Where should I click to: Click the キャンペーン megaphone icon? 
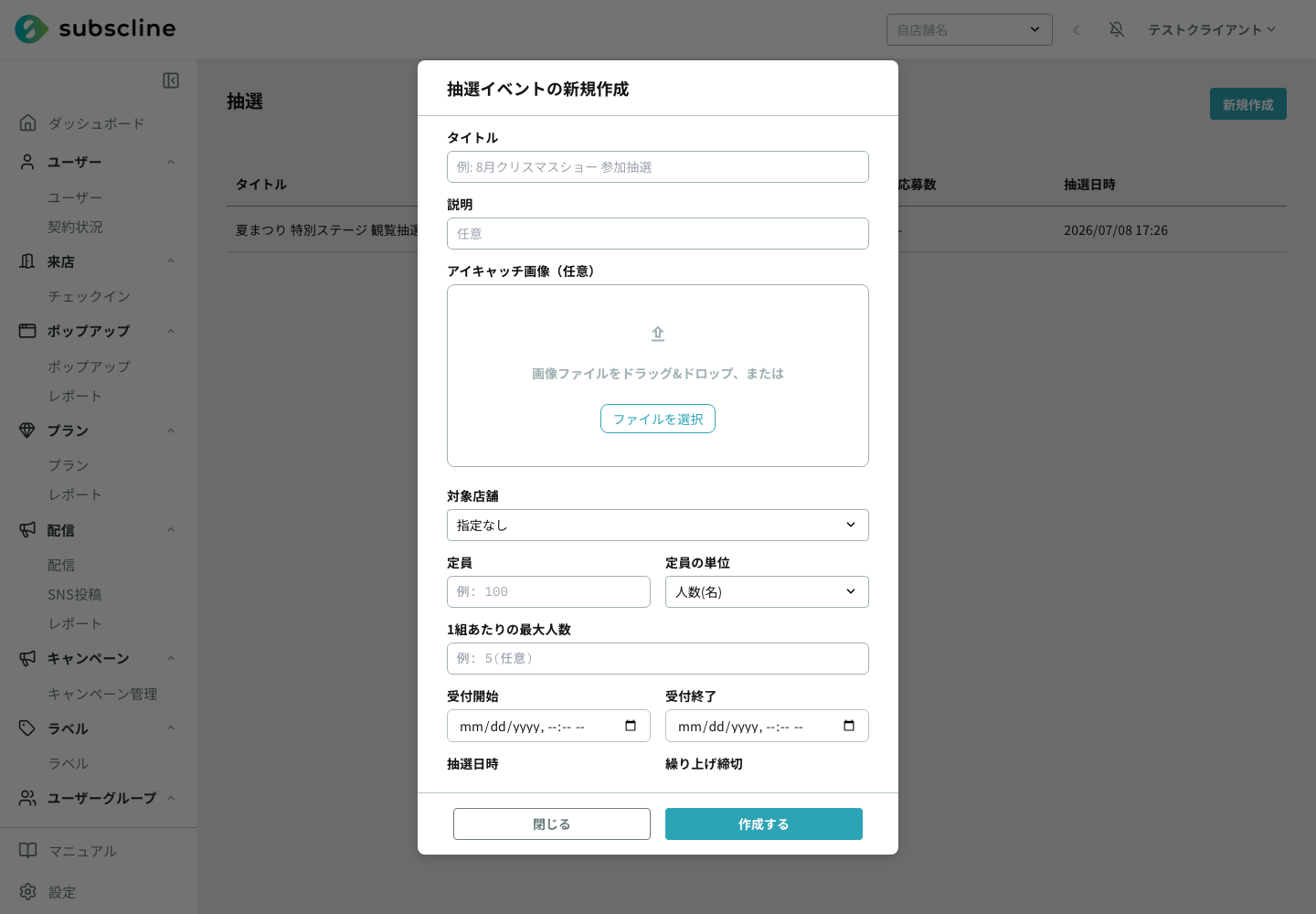(28, 658)
